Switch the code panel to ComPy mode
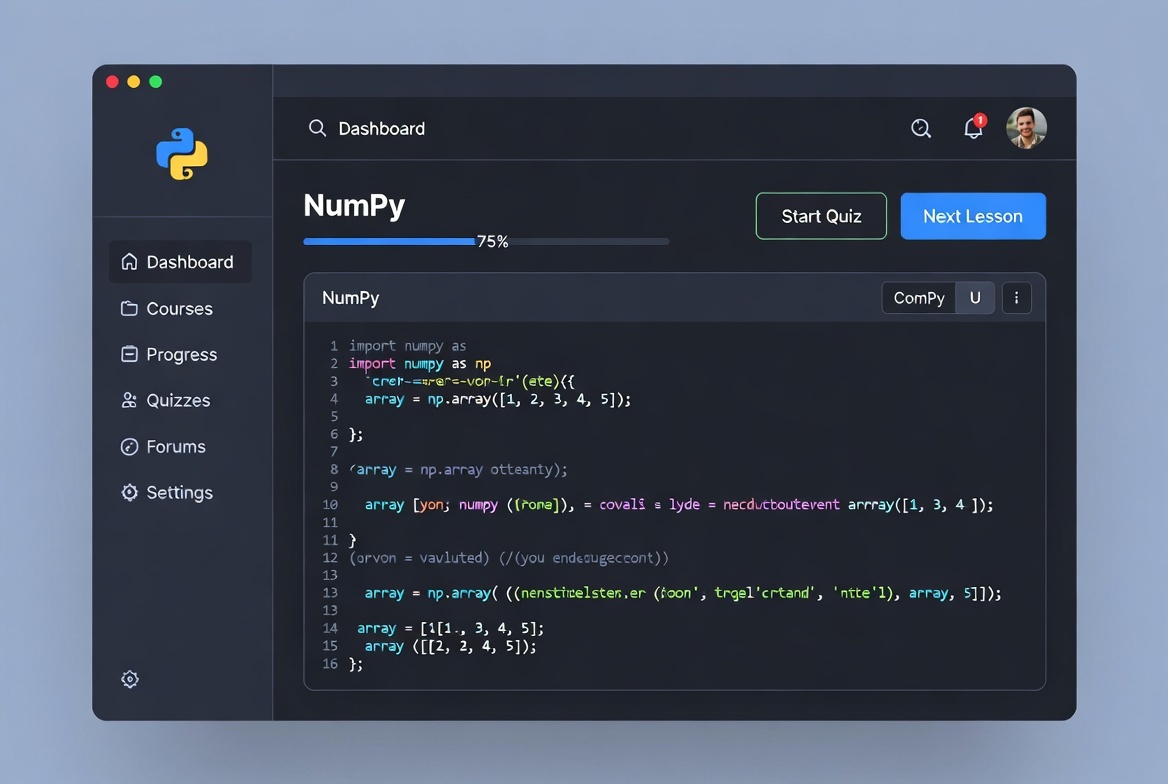The width and height of the screenshot is (1168, 784). click(918, 297)
